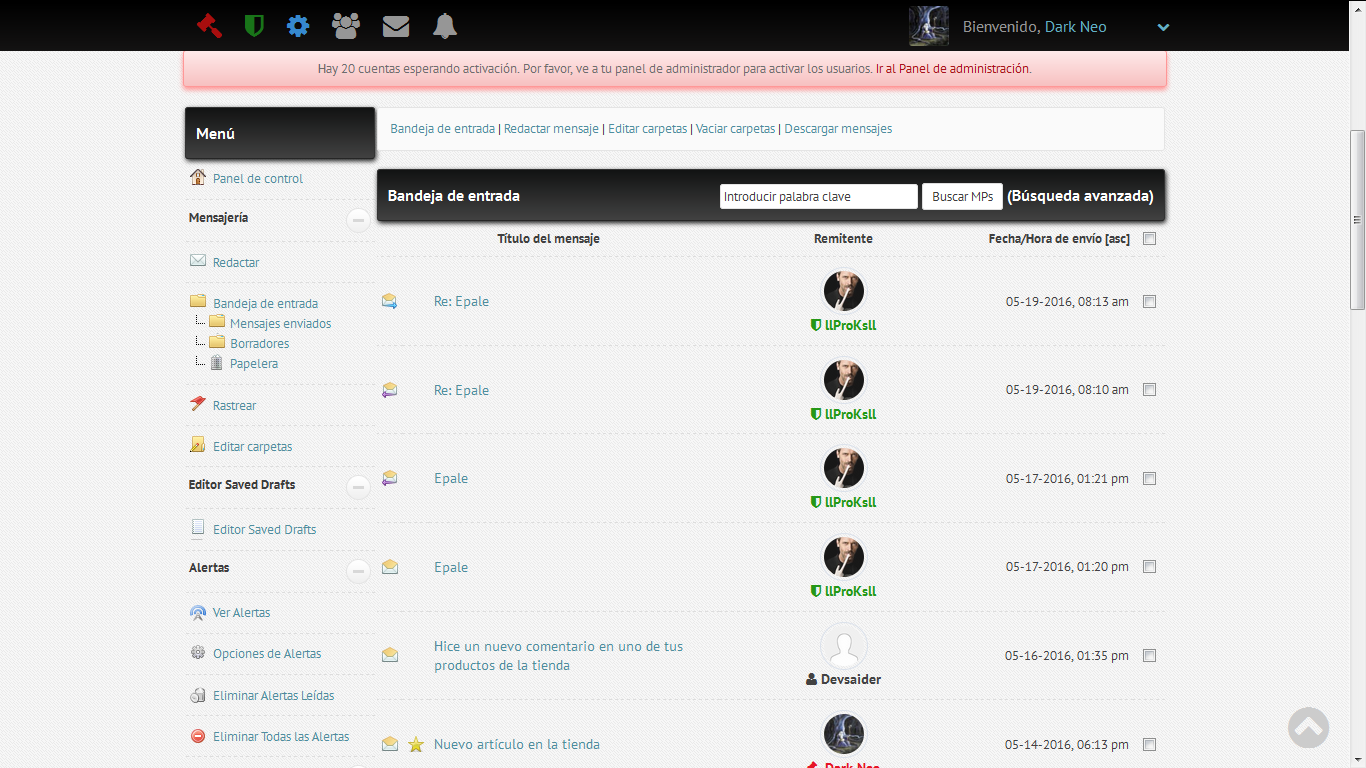The height and width of the screenshot is (768, 1366).
Task: Select Vaciar carpetas in the top navigation
Action: [x=735, y=129]
